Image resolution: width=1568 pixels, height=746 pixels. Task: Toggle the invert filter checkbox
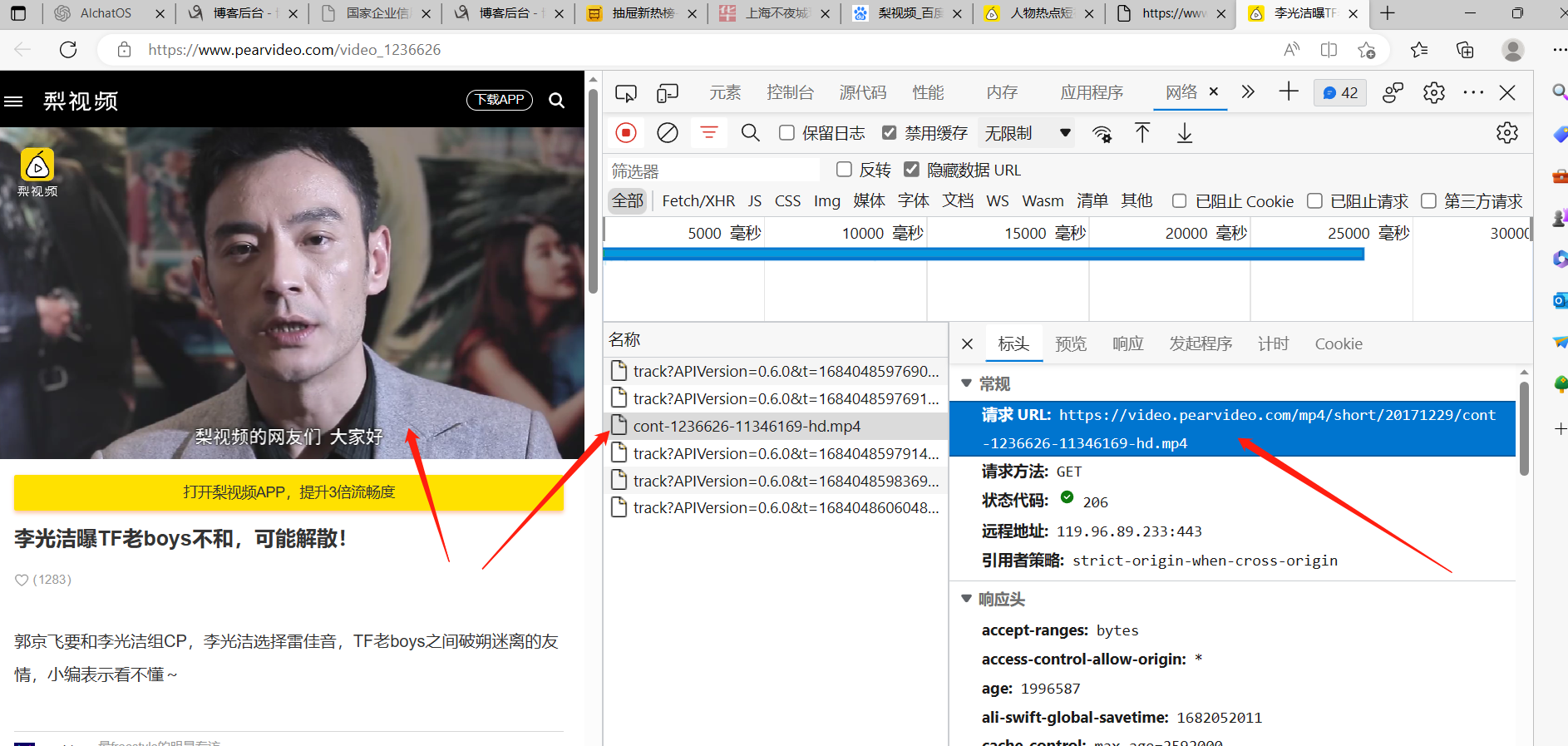point(844,170)
